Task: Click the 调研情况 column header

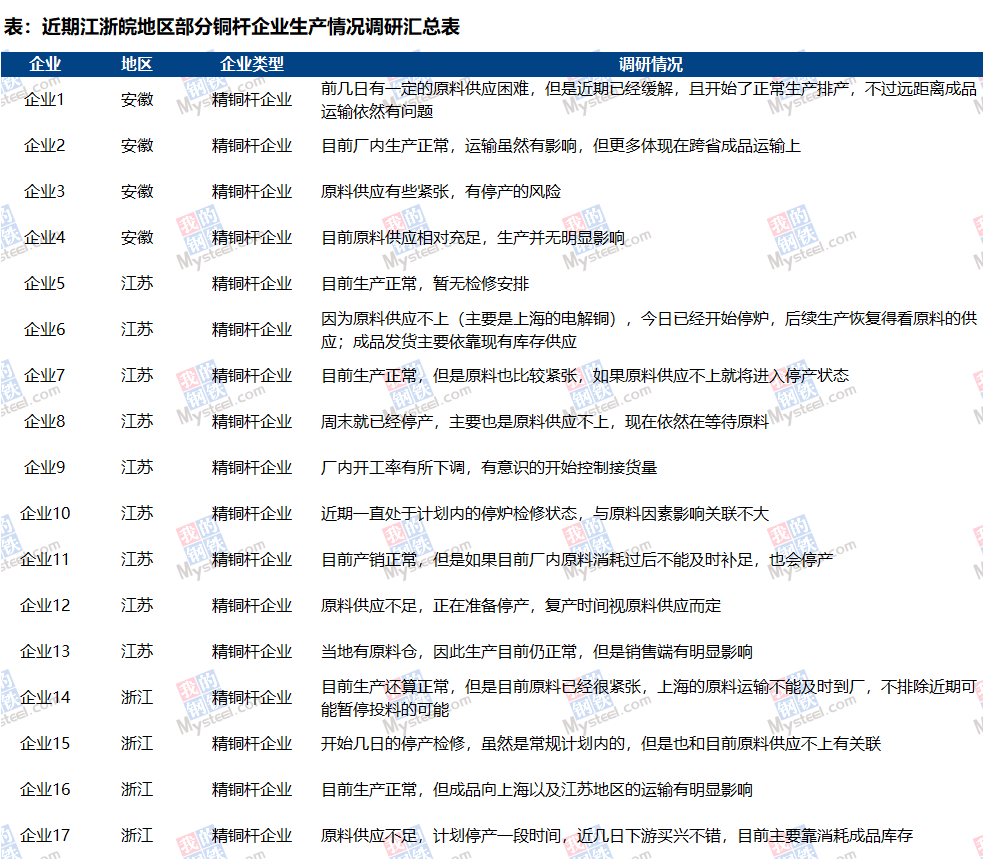Action: tap(650, 64)
